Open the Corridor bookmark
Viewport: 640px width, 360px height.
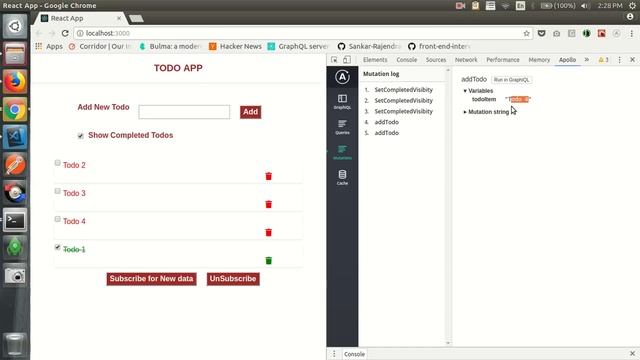[100, 46]
